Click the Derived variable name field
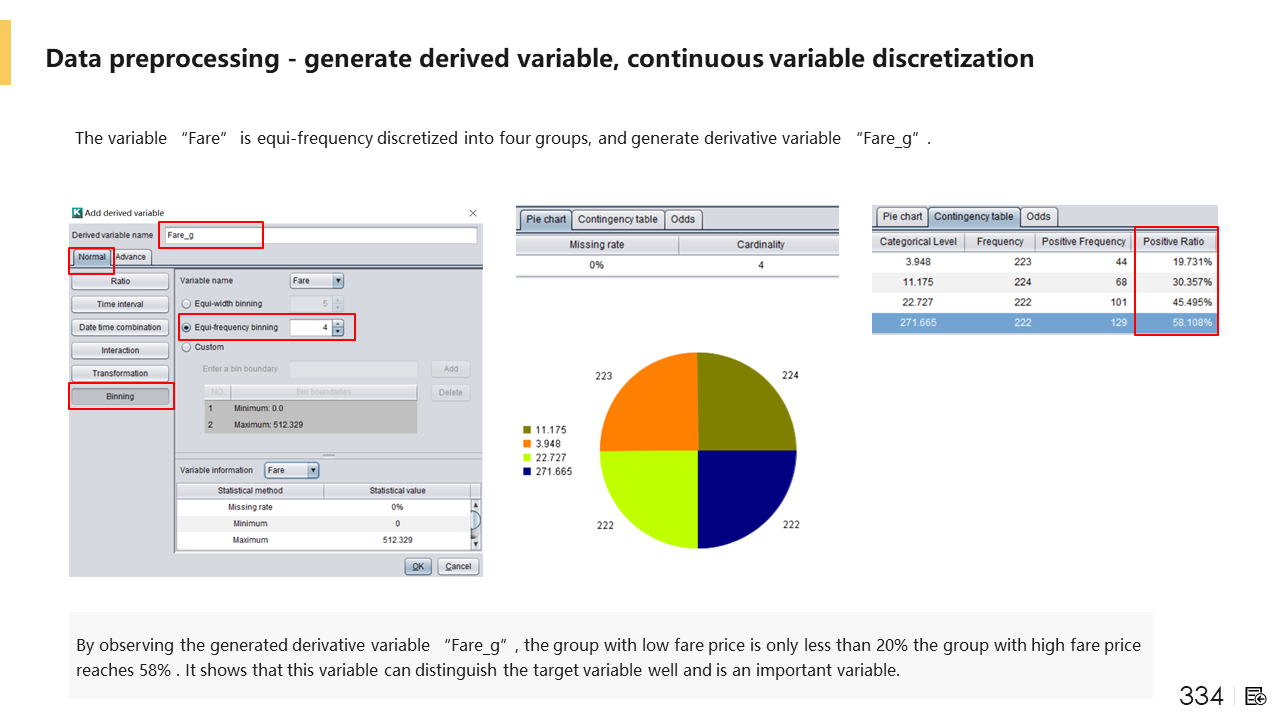 tap(320, 235)
